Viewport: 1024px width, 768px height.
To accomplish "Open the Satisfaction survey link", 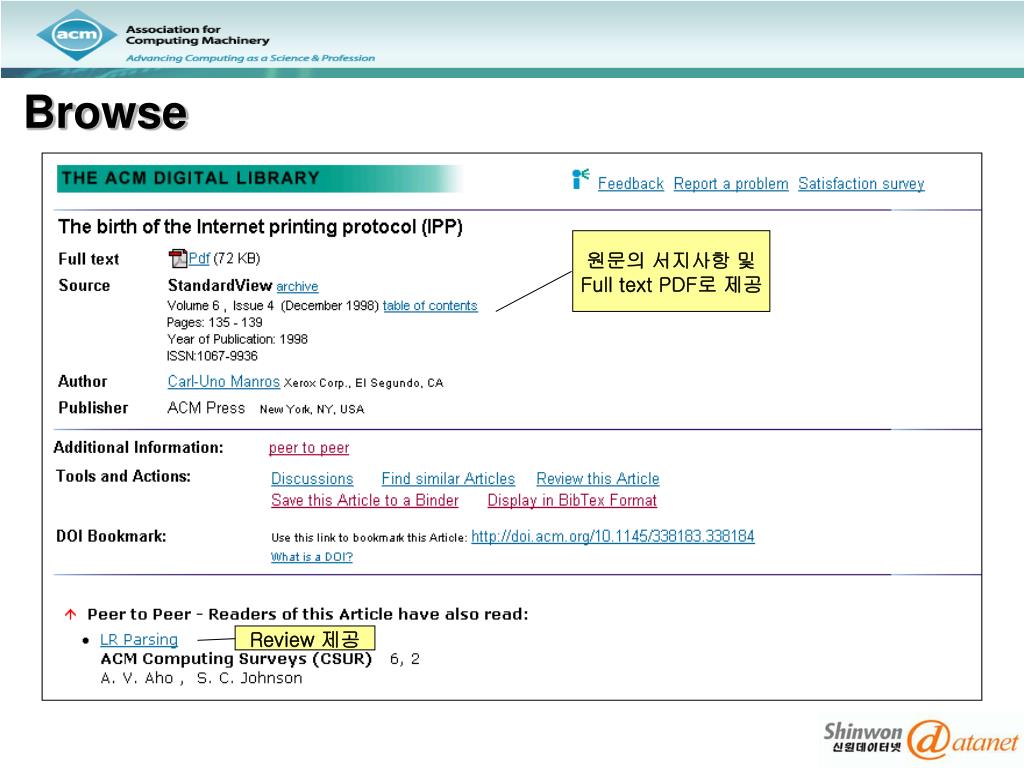I will point(861,184).
